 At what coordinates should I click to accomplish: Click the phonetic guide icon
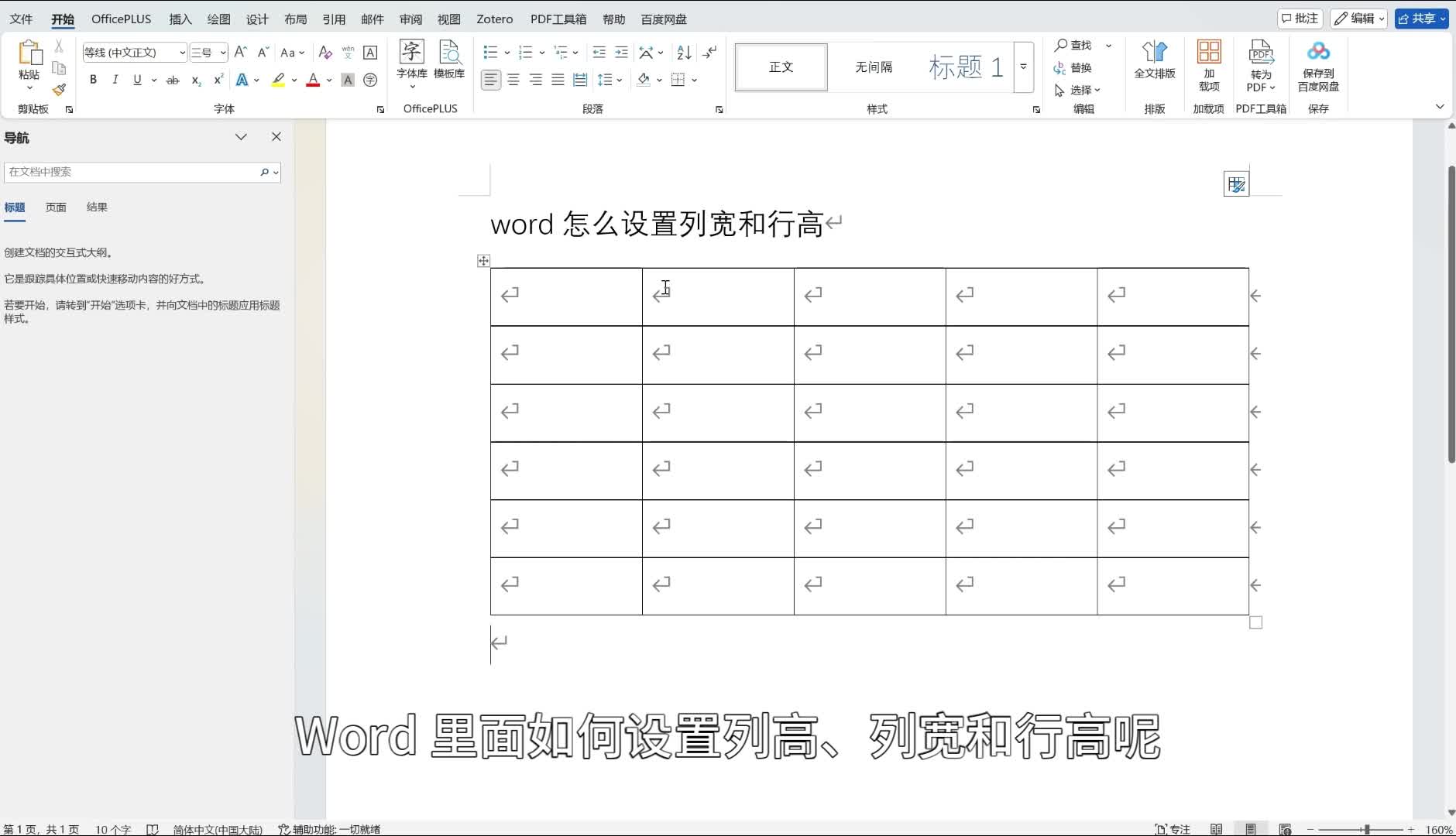[x=348, y=52]
